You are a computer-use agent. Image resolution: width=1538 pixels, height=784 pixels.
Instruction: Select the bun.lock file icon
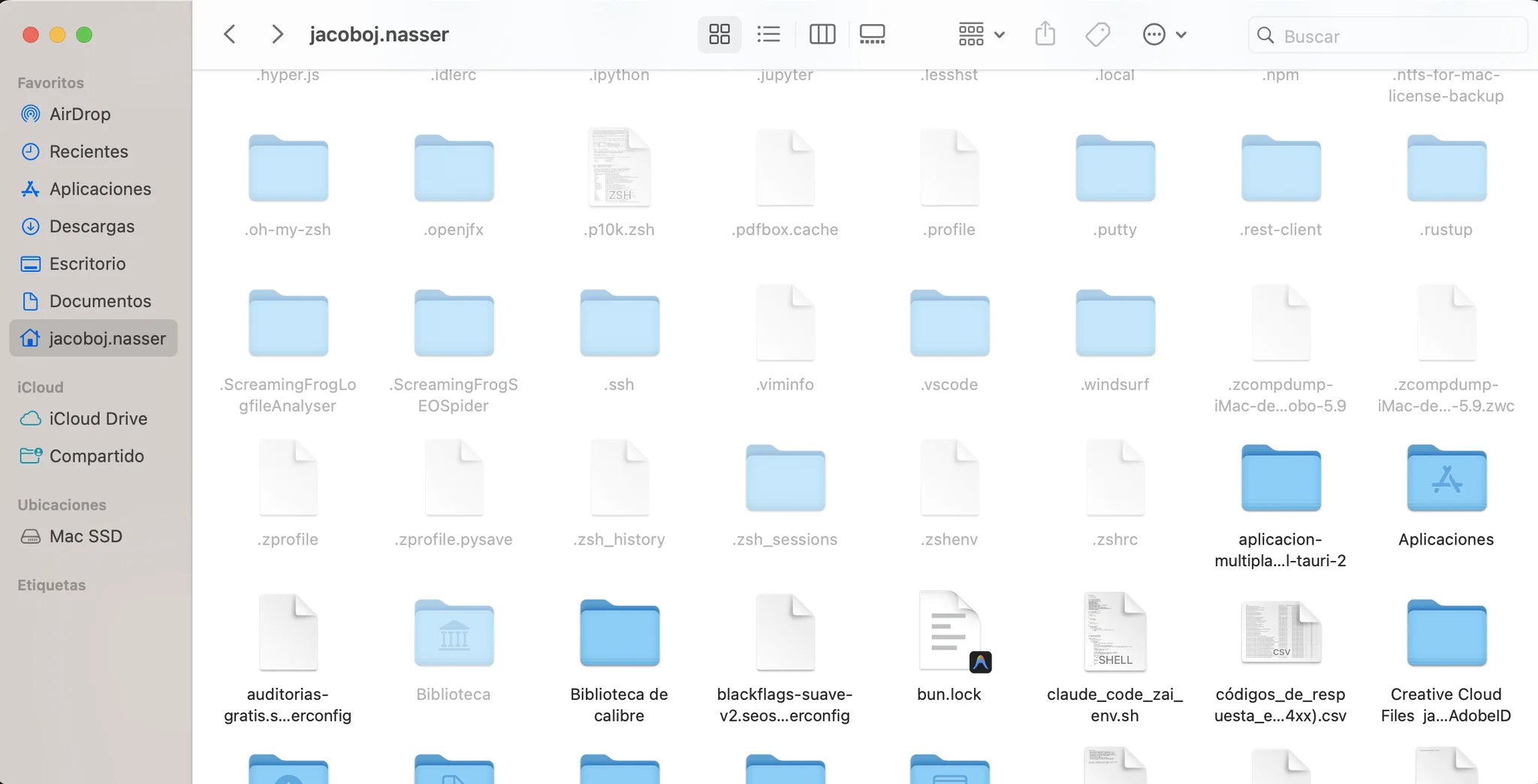954,632
